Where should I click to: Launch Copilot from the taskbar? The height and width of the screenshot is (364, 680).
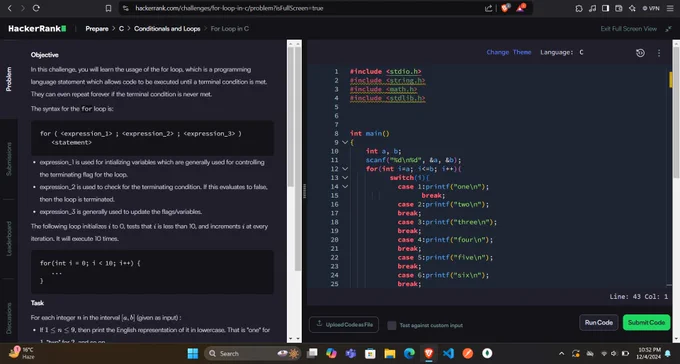click(x=331, y=353)
